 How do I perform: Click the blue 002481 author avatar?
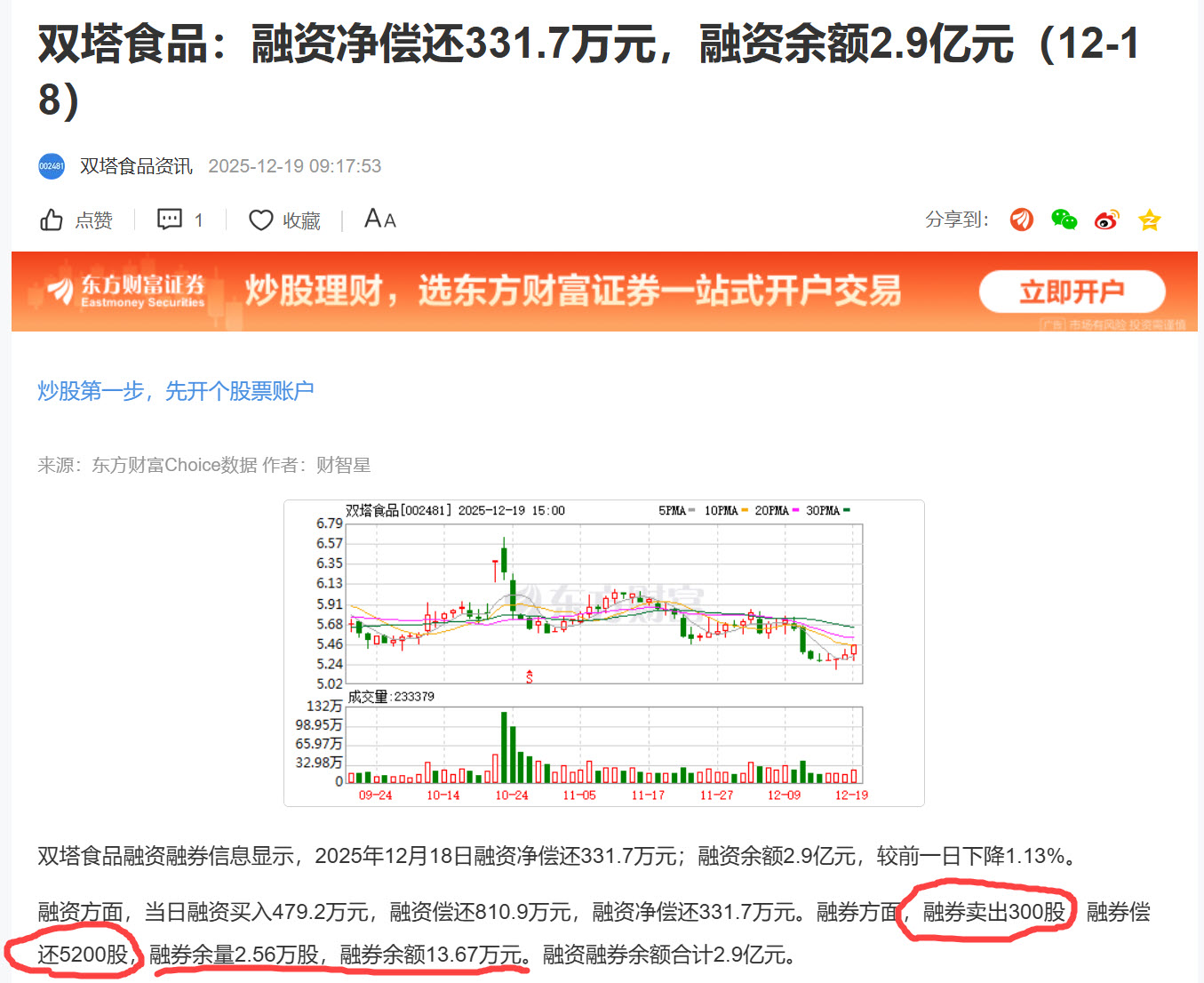[52, 166]
